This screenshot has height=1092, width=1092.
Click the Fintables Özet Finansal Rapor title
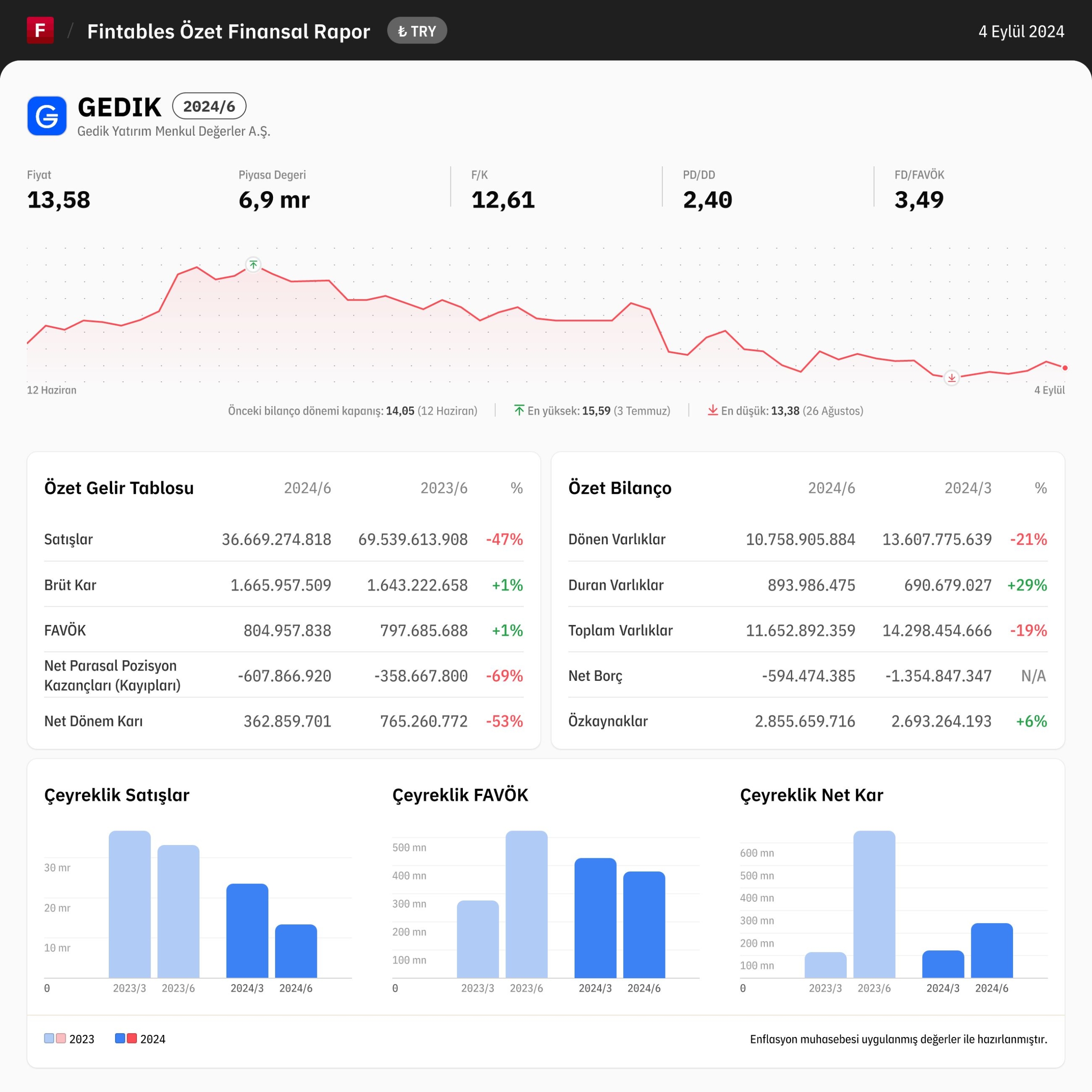click(228, 31)
